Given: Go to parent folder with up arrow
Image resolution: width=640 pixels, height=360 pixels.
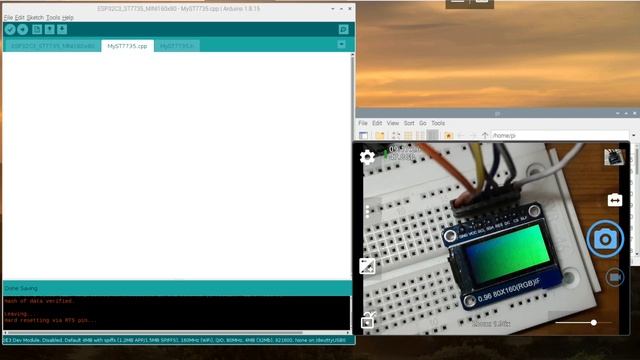Looking at the screenshot, I should click(x=485, y=135).
